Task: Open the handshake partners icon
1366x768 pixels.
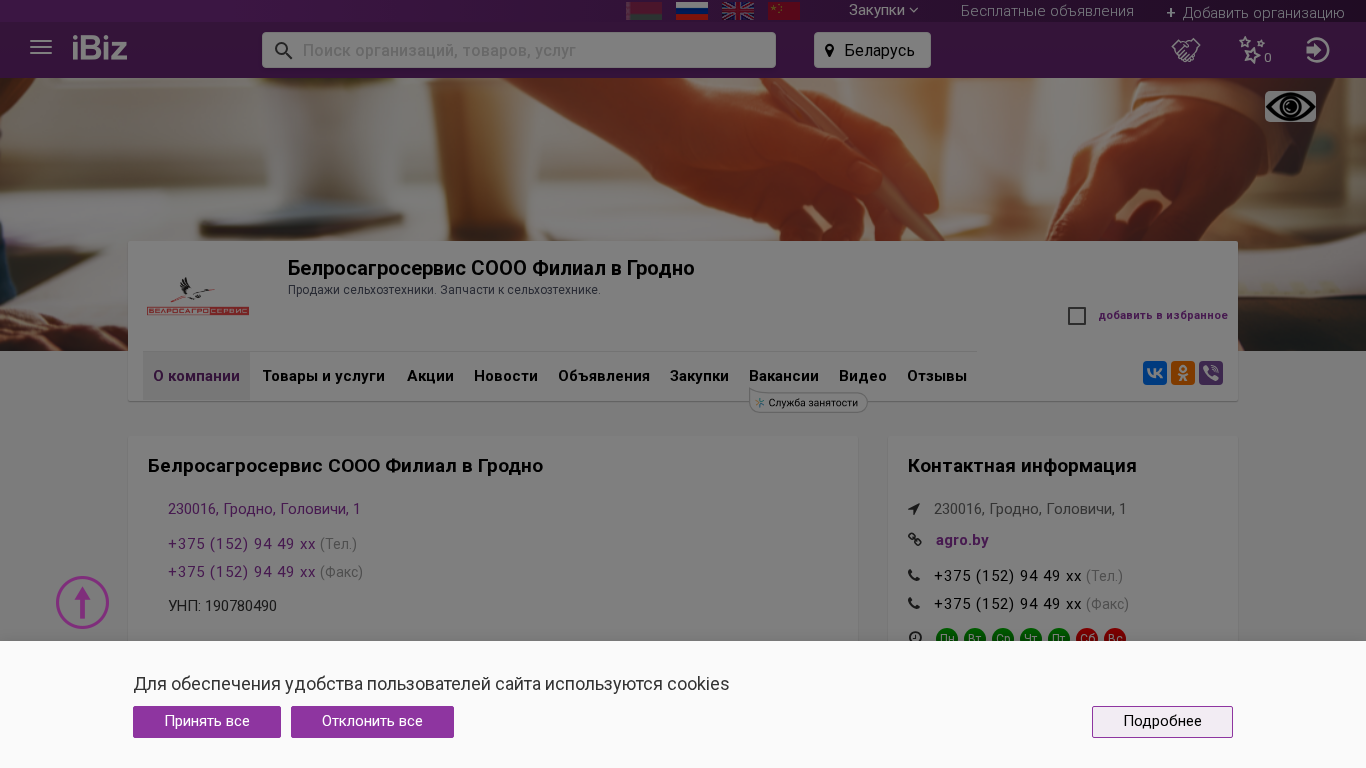Action: [x=1186, y=50]
